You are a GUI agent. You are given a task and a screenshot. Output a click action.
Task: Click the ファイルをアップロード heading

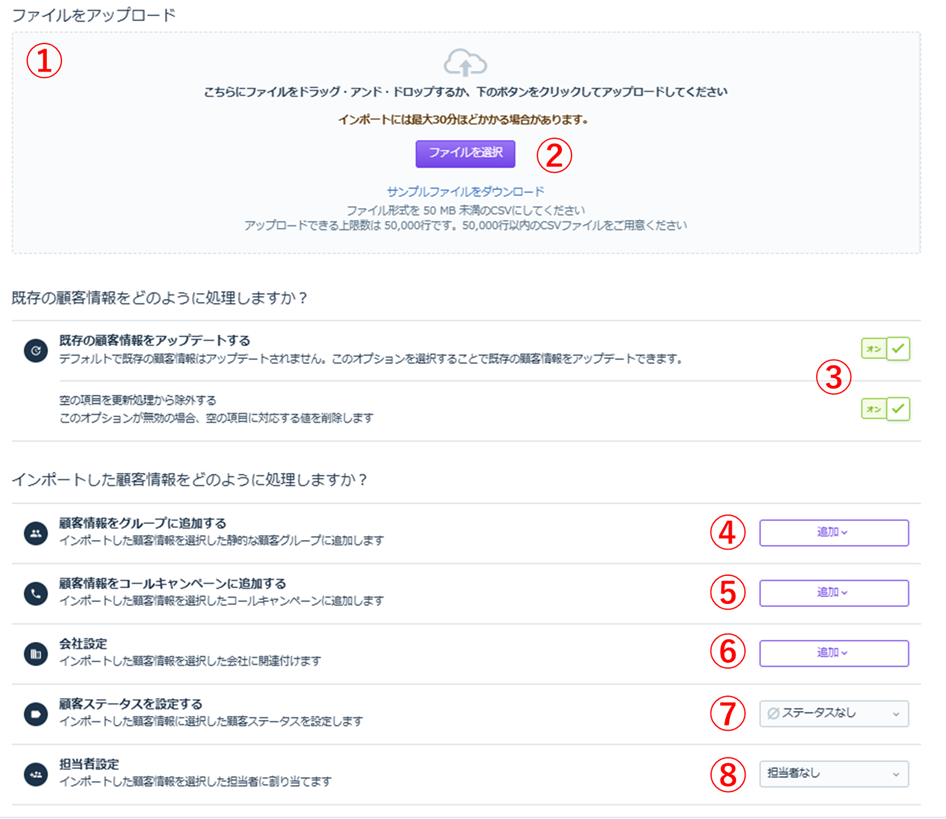pyautogui.click(x=94, y=15)
